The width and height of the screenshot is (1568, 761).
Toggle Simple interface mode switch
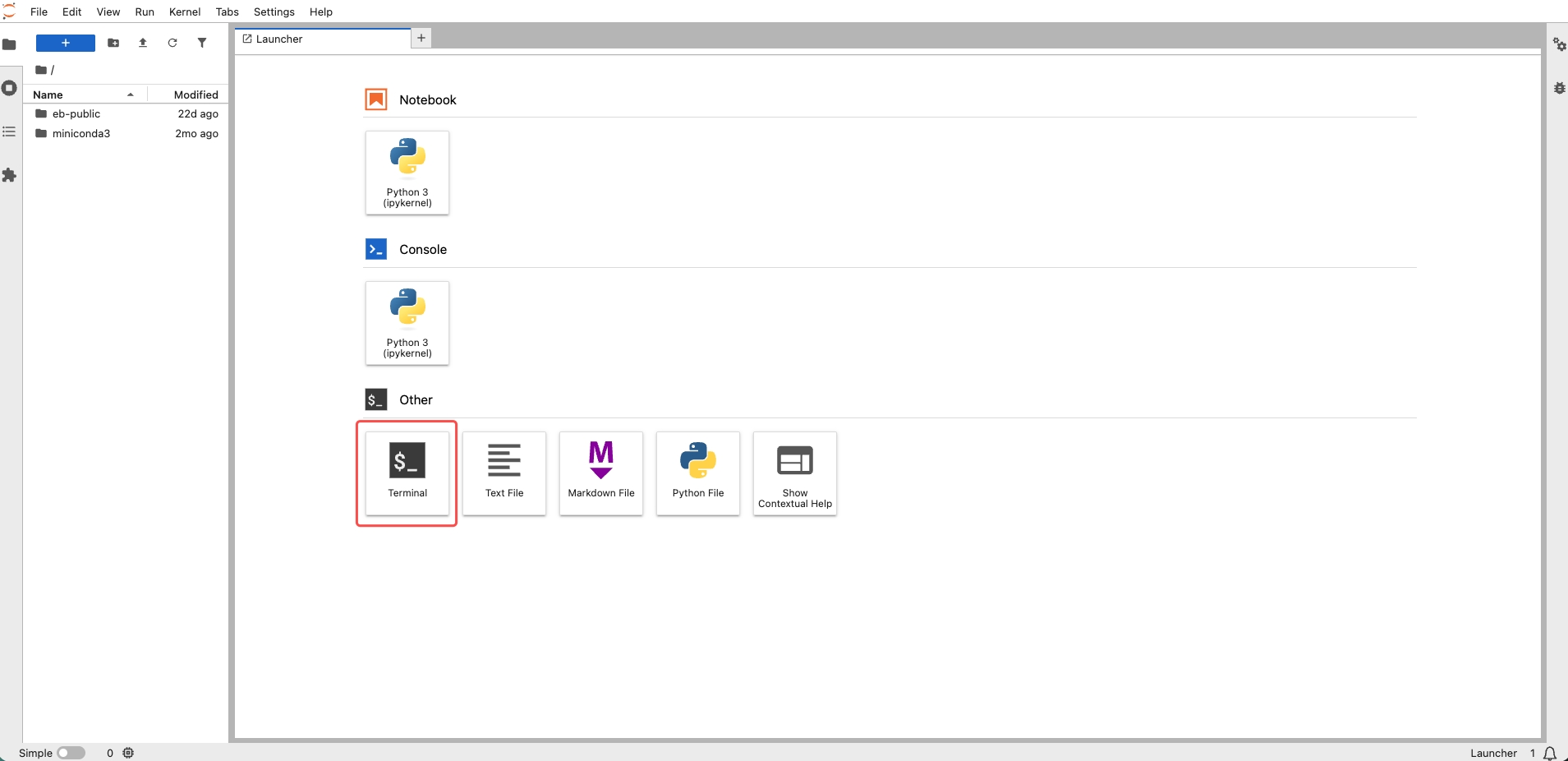[x=71, y=753]
